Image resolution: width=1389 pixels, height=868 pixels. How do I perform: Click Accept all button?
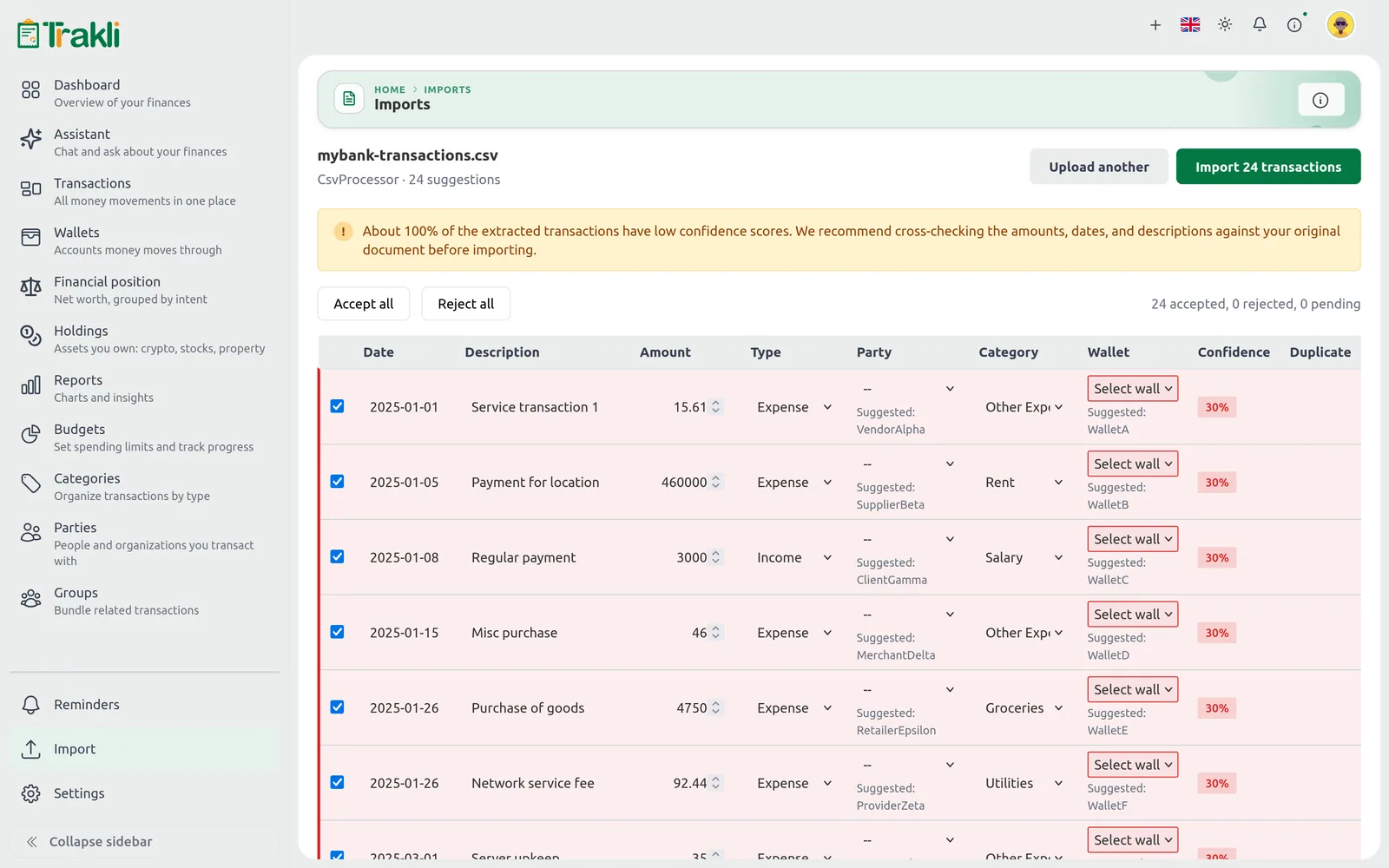(364, 304)
